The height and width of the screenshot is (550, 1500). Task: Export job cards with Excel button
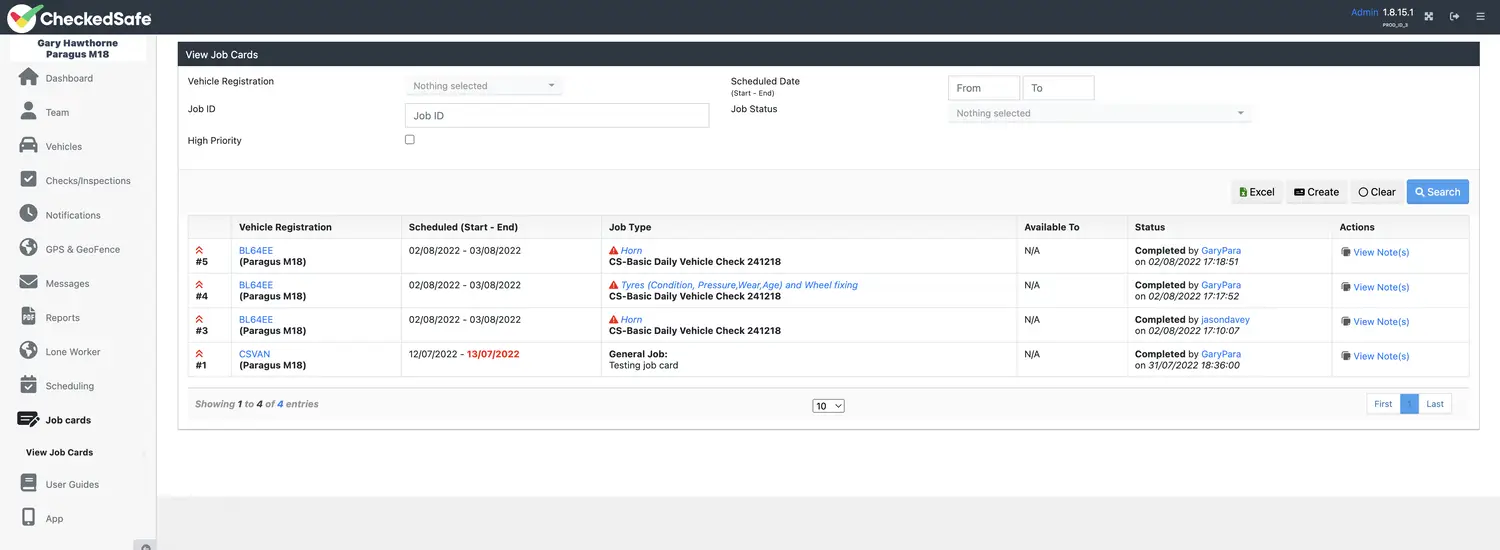(x=1256, y=192)
